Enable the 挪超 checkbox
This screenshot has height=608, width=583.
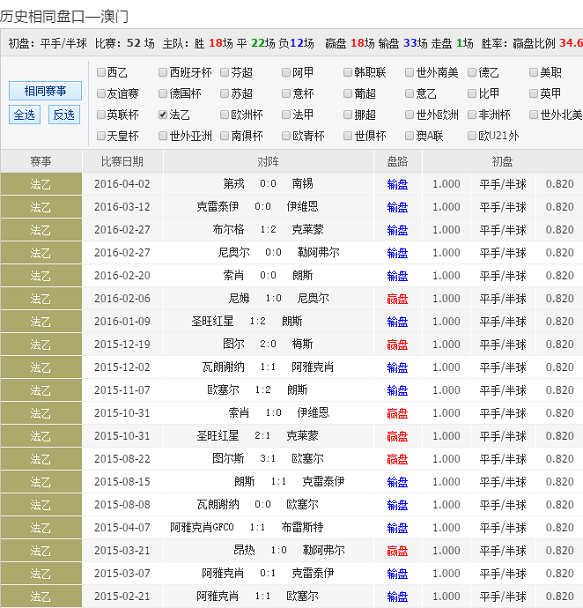[348, 114]
